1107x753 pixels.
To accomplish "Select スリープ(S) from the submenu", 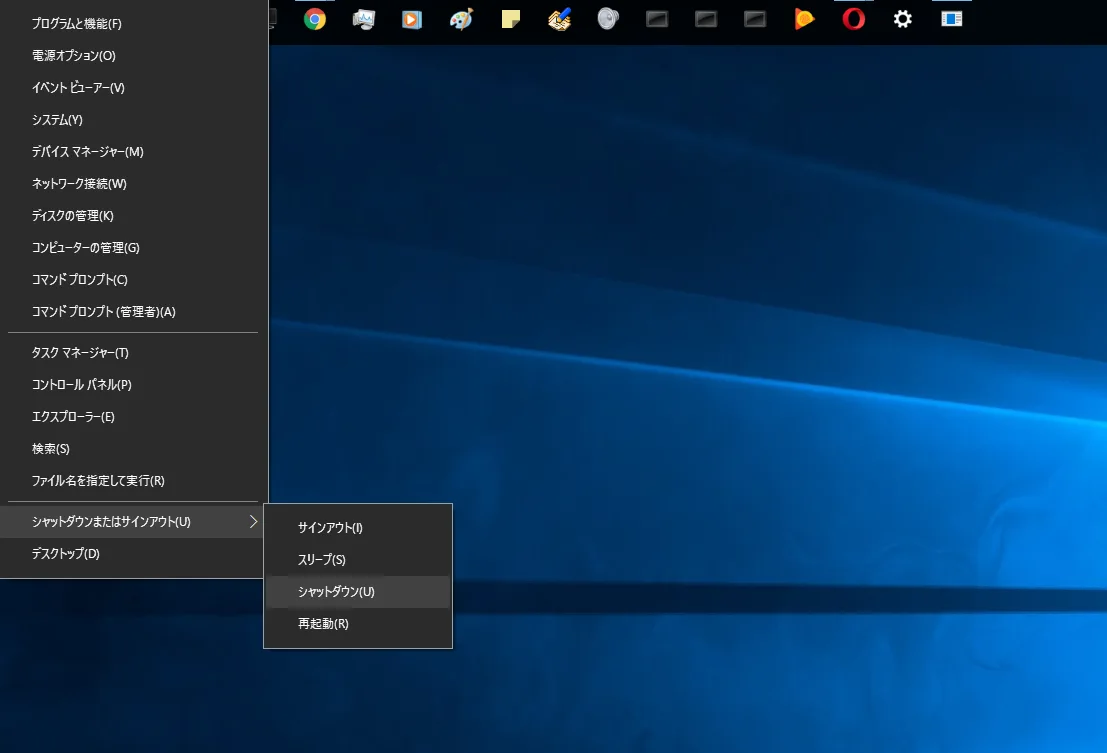I will pos(320,559).
